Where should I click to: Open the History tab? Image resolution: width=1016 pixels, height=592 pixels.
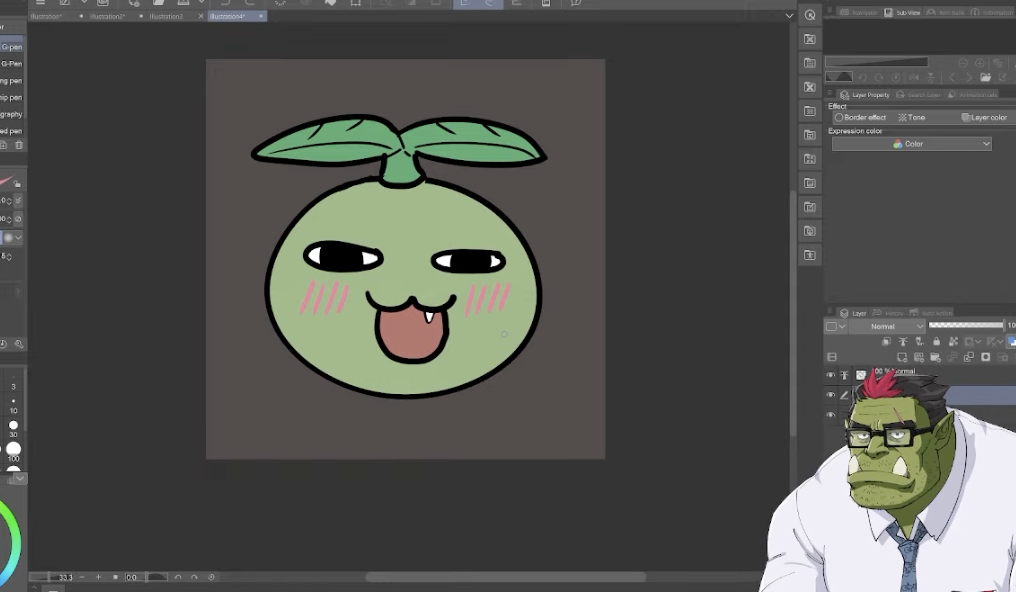point(888,313)
